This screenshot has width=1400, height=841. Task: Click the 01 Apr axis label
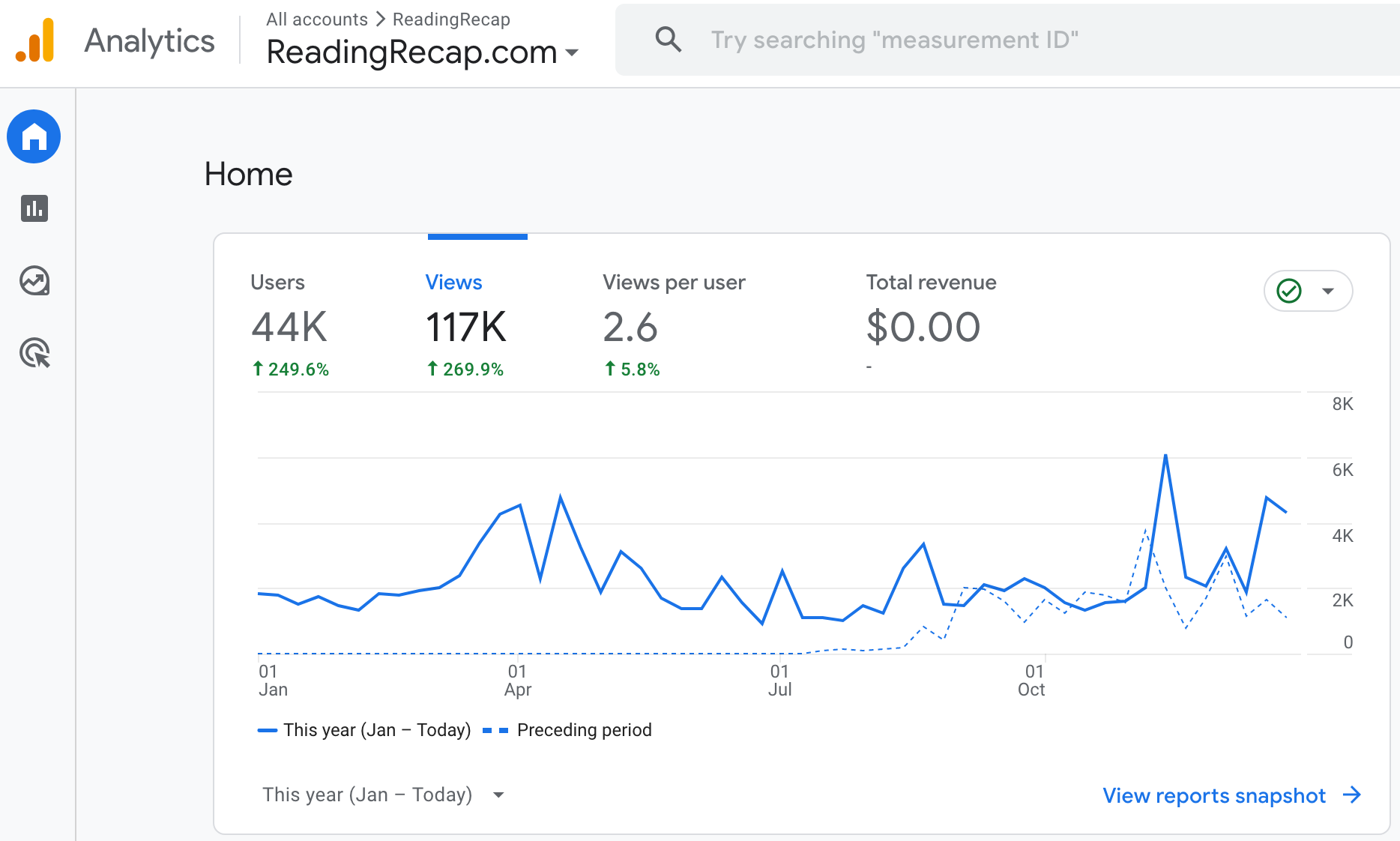[x=518, y=680]
